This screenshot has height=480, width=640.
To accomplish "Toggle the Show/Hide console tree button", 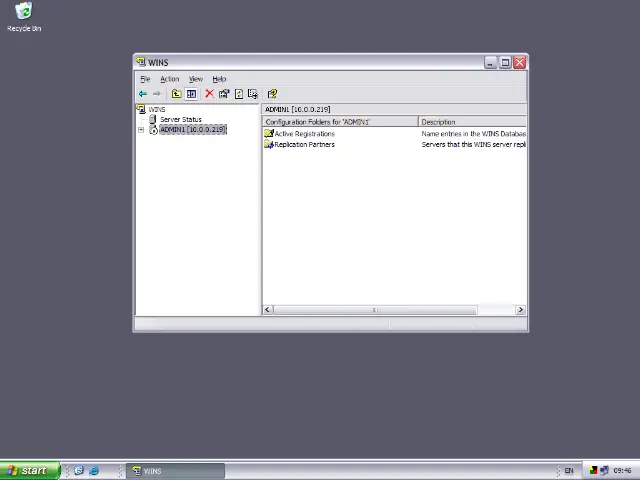I will coord(191,94).
